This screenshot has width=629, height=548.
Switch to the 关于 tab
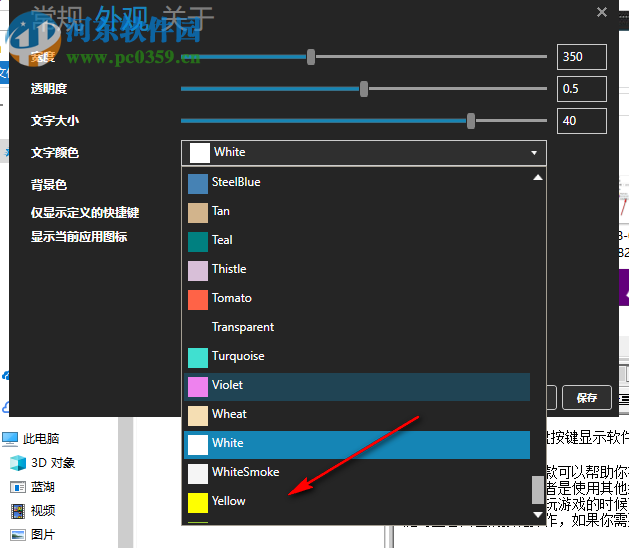click(188, 18)
